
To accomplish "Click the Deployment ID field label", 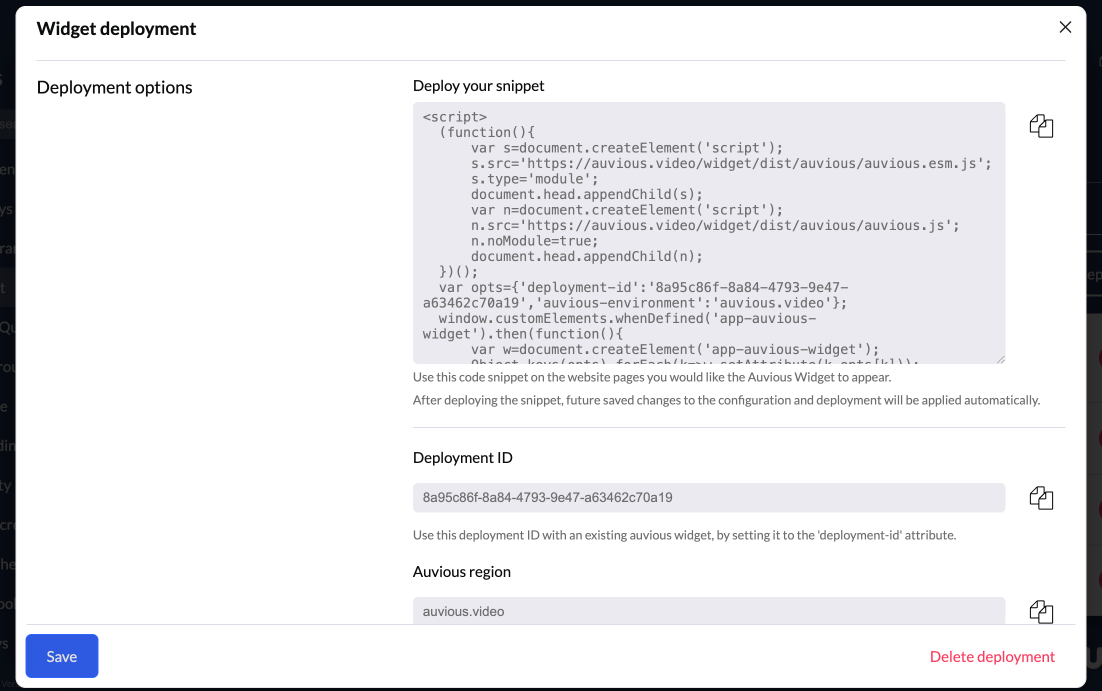I will coord(462,458).
